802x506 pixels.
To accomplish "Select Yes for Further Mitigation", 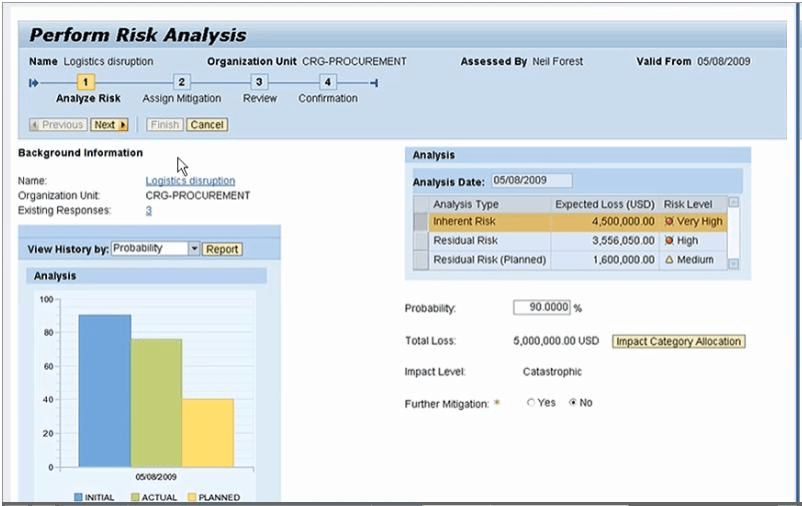I will 531,403.
